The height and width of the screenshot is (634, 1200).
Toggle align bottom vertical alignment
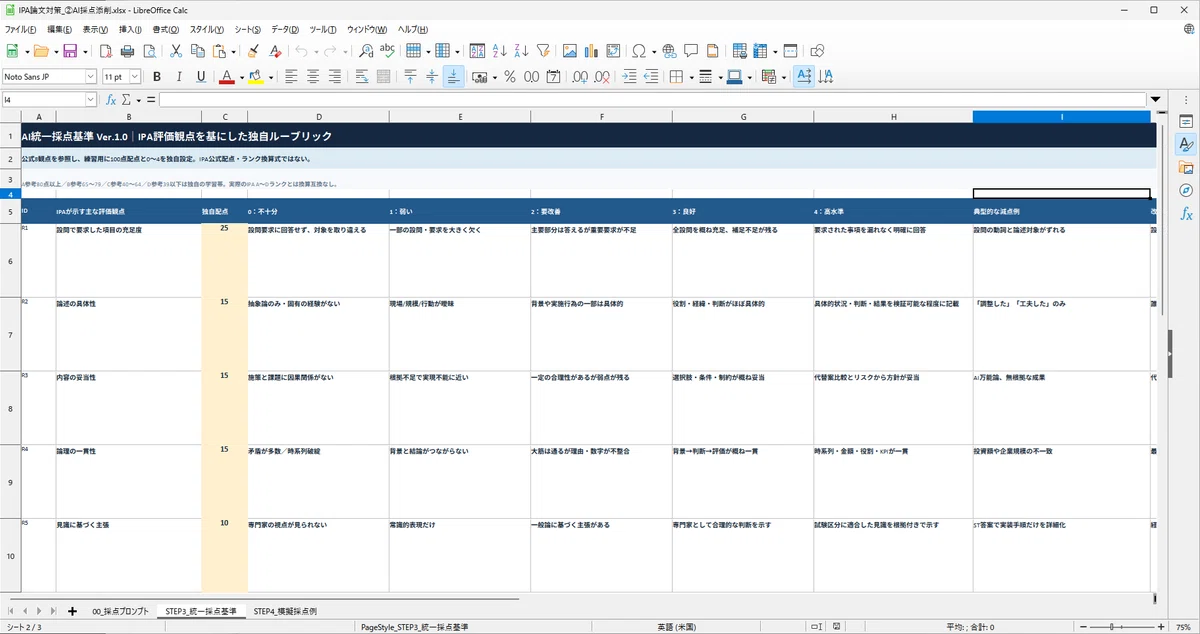pos(453,76)
